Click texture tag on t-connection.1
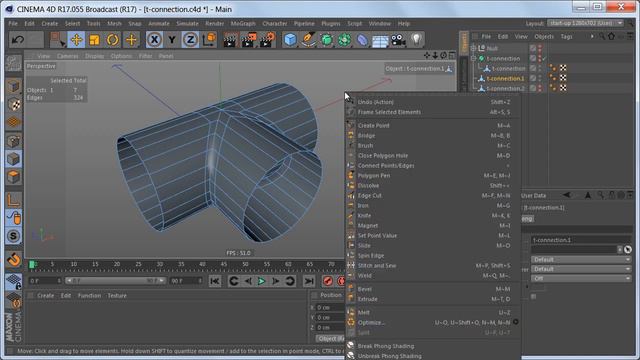The image size is (640, 360). click(563, 78)
